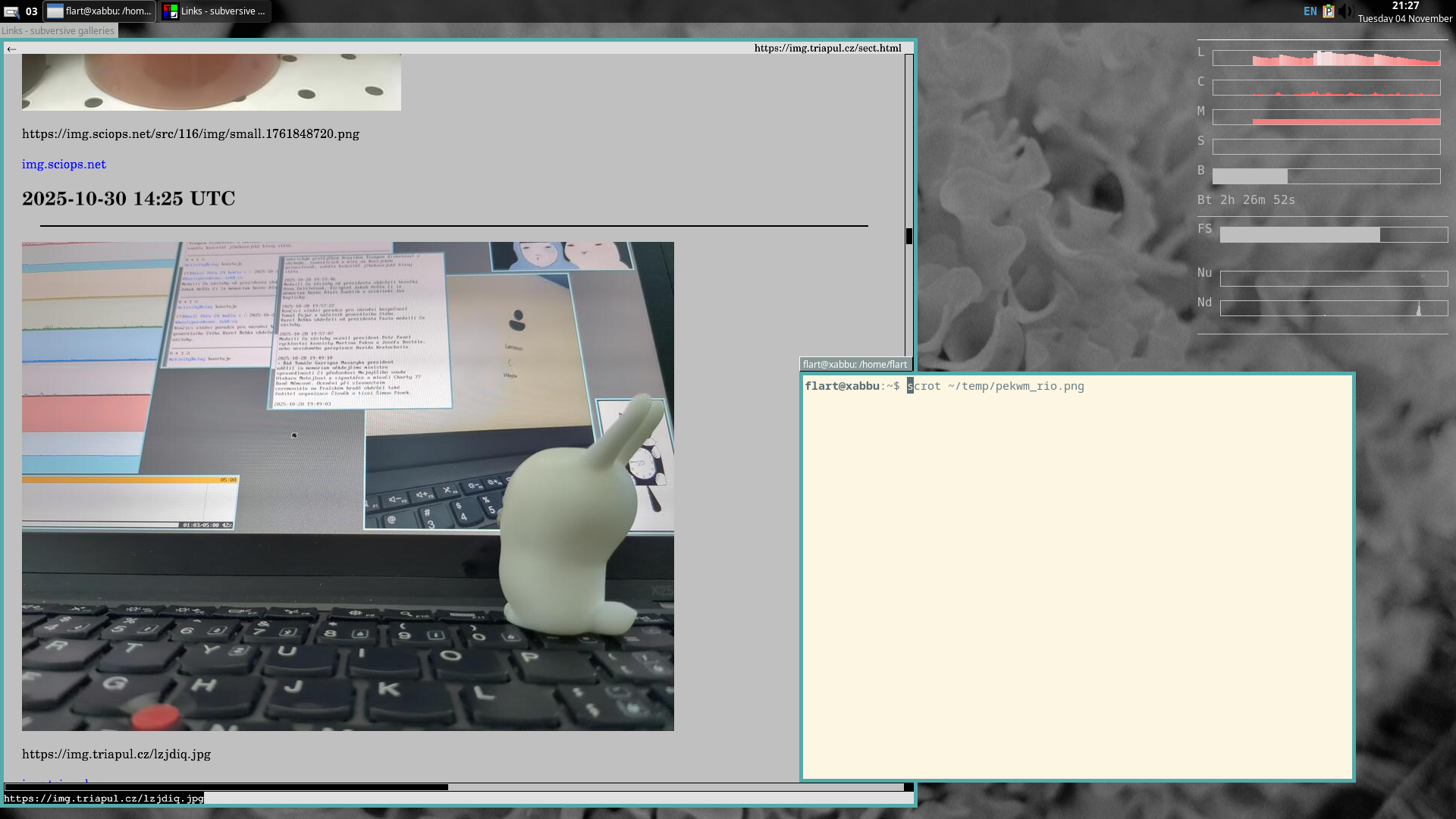Click the vertical scrollbar thumb in Links
Screen dimensions: 1456x819
click(x=908, y=236)
